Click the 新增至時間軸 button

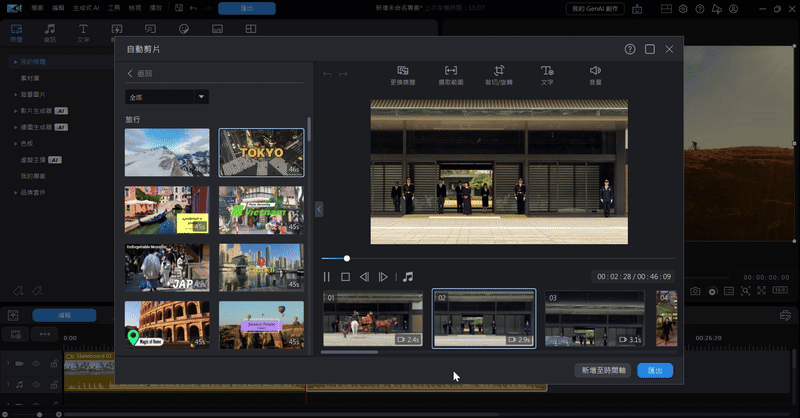tap(603, 370)
